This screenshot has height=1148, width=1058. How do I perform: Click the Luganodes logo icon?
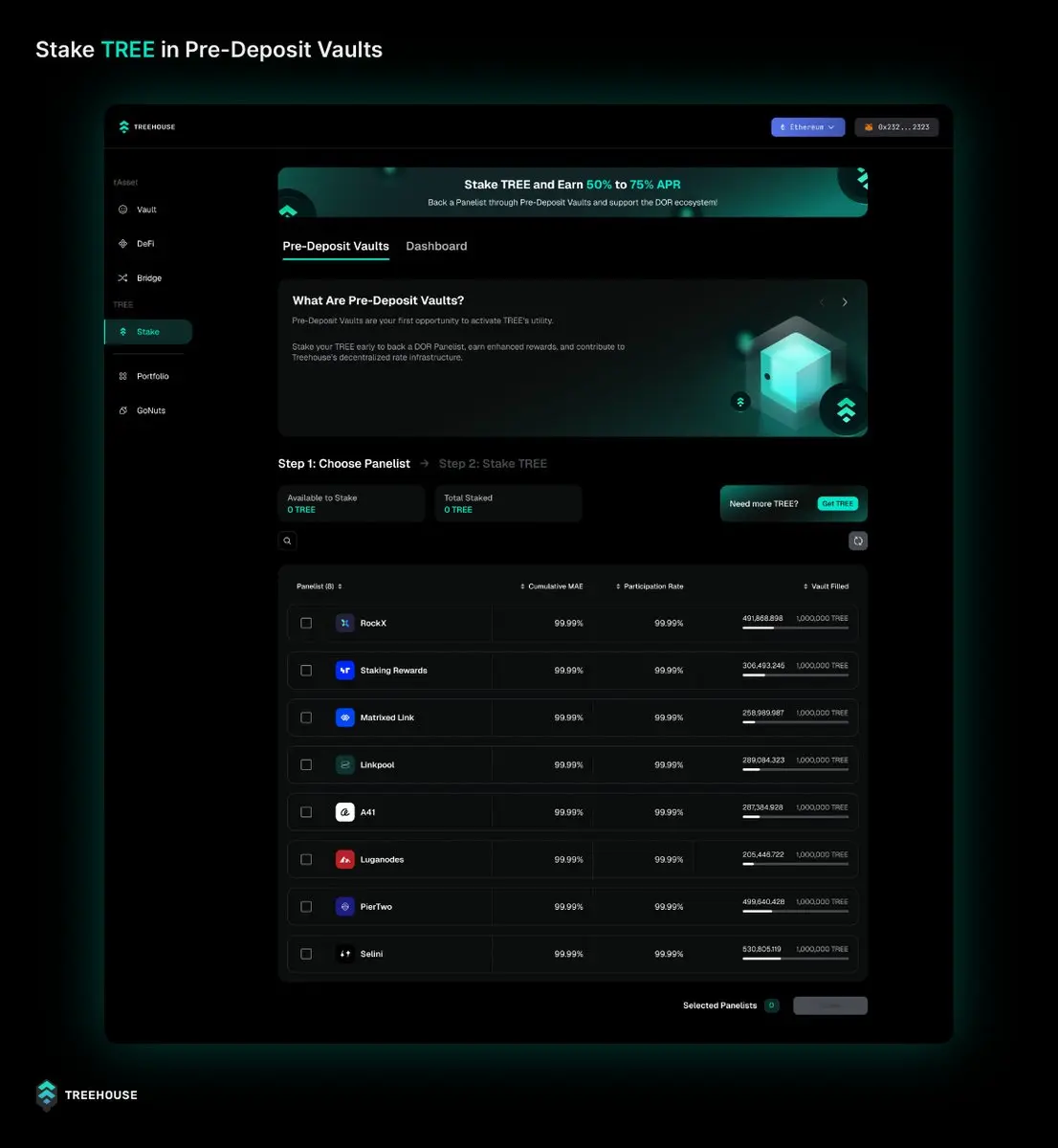coord(345,859)
